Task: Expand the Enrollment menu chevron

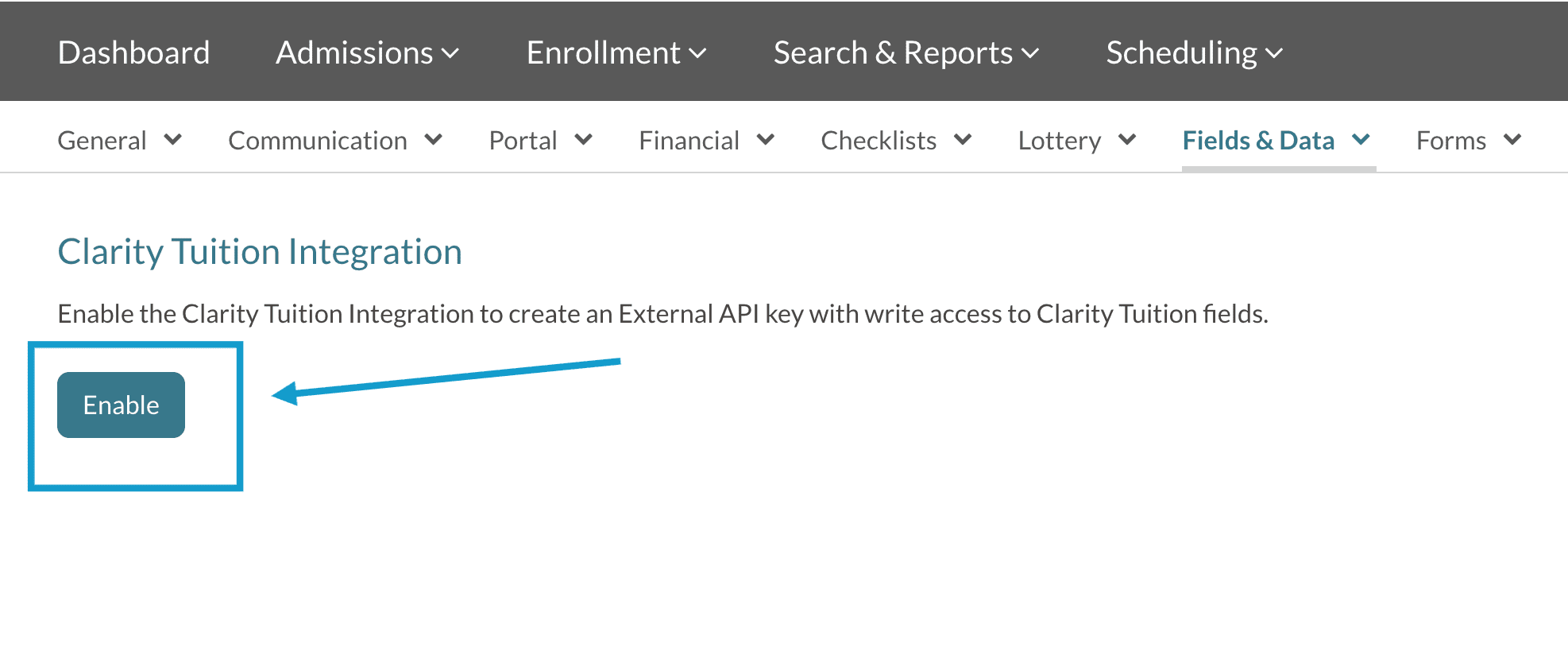Action: tap(697, 53)
